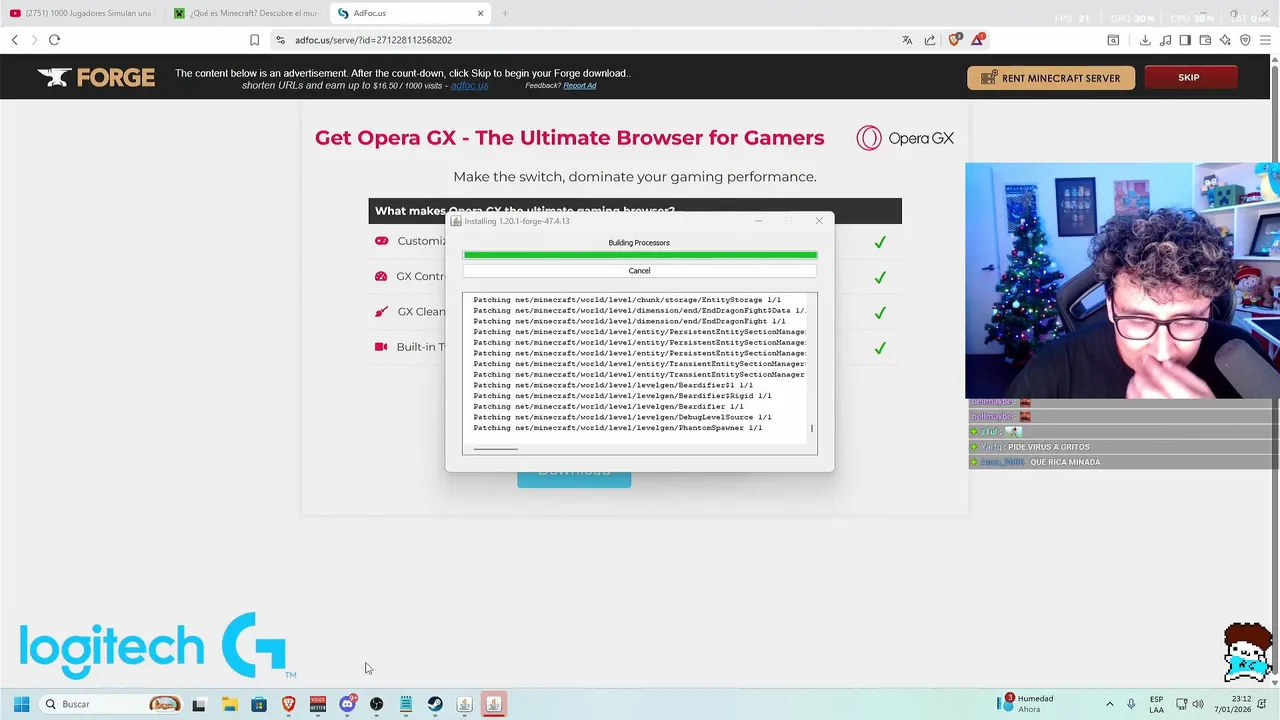Click the Report Ad link
Viewport: 1280px width, 720px height.
click(x=580, y=86)
